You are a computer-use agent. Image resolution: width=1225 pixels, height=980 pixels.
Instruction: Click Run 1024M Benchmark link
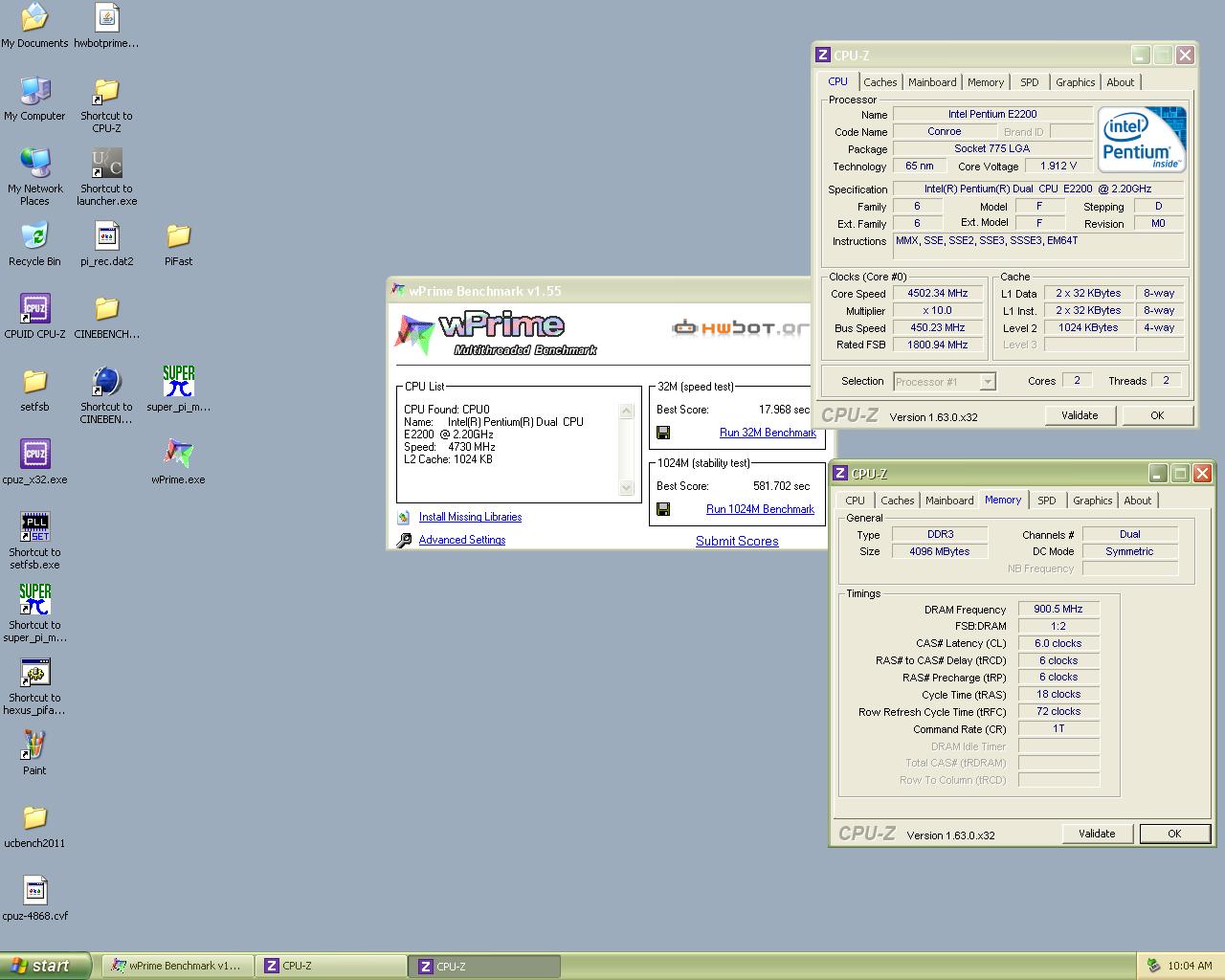click(760, 509)
